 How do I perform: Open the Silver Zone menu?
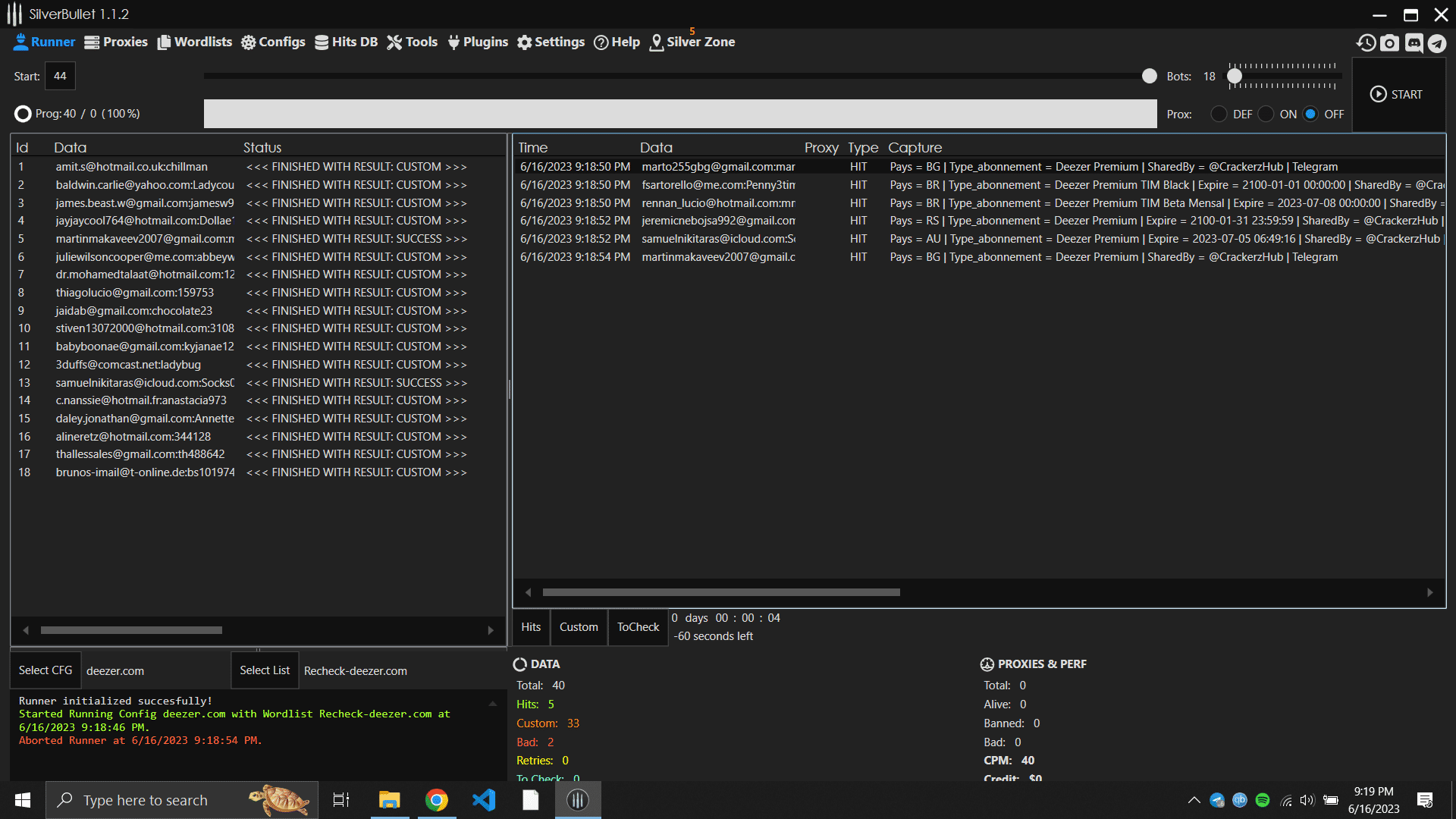[x=692, y=42]
